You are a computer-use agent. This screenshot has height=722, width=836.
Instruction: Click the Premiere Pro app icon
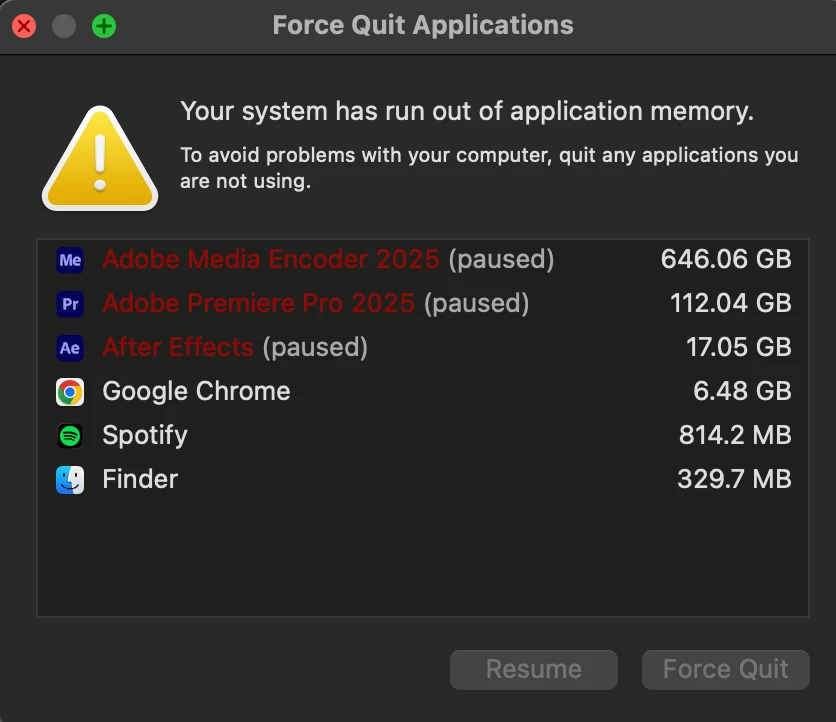point(70,303)
